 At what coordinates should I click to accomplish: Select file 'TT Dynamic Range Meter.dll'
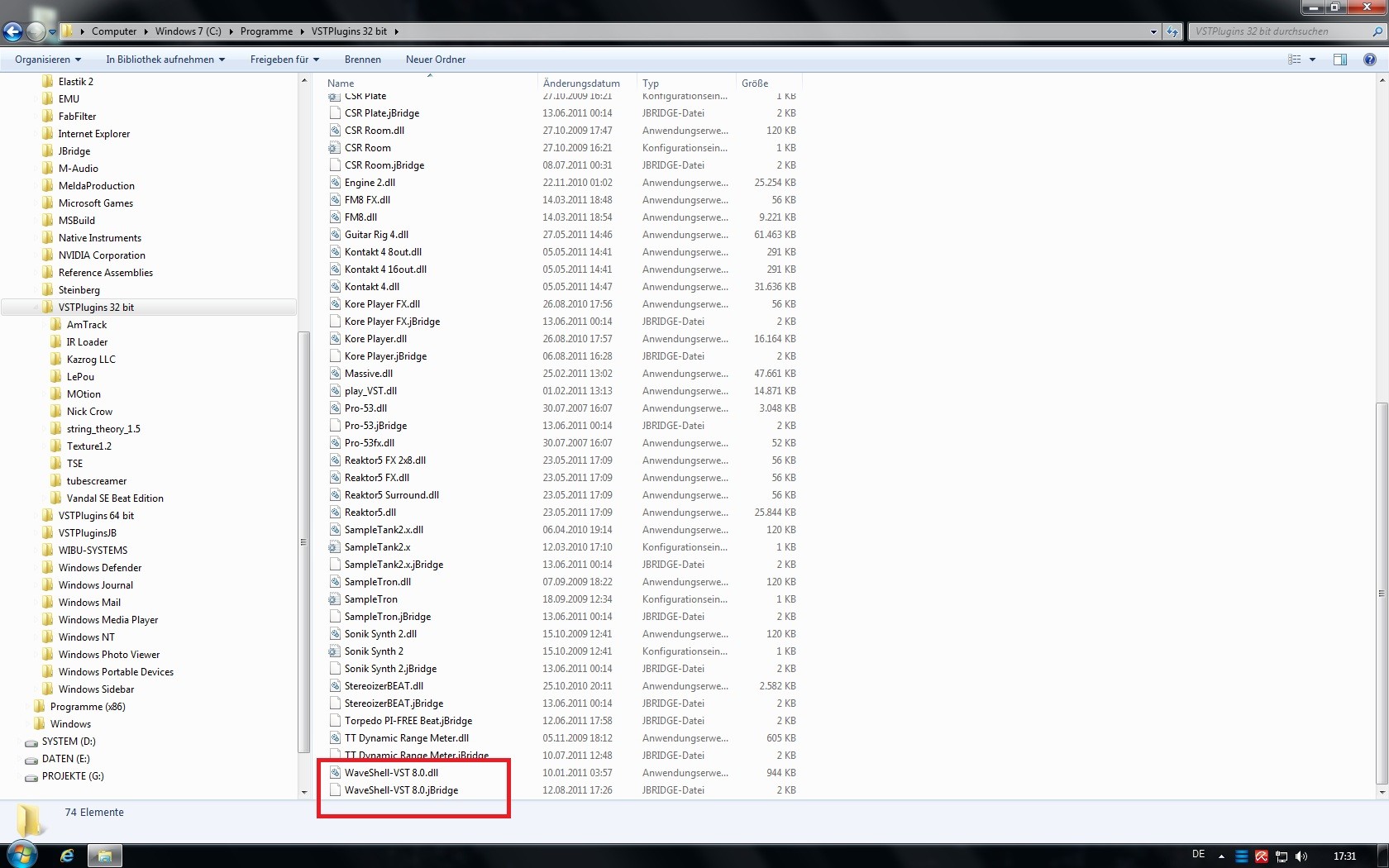click(x=407, y=738)
